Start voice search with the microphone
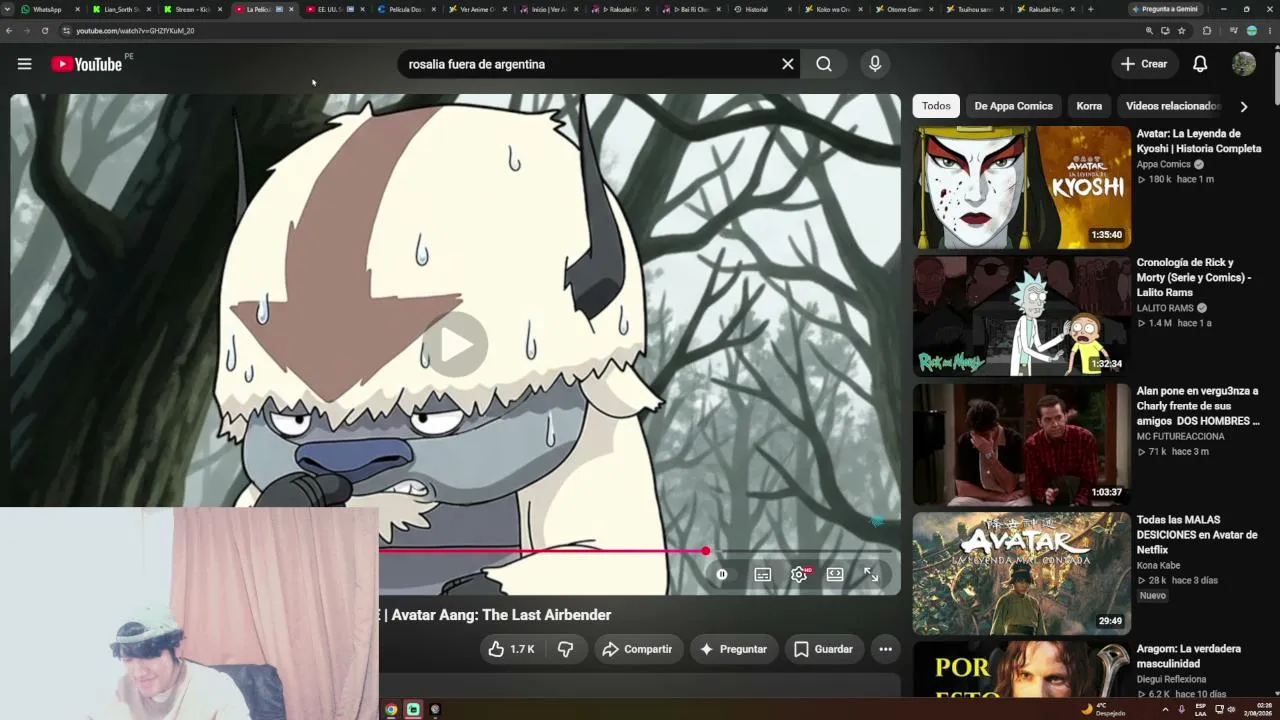Screen dimensions: 1280x720 875,64
